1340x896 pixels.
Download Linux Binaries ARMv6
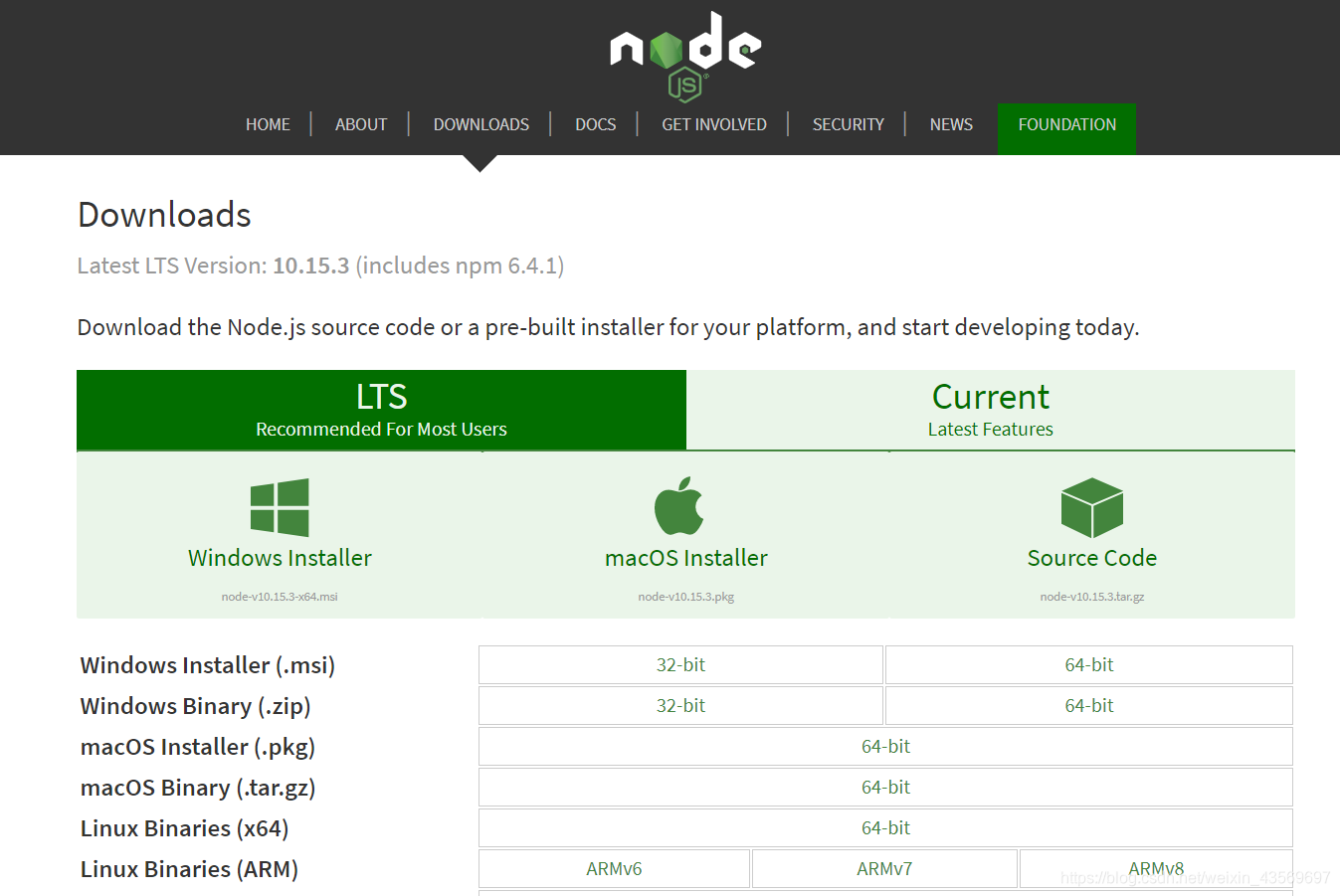(x=614, y=869)
